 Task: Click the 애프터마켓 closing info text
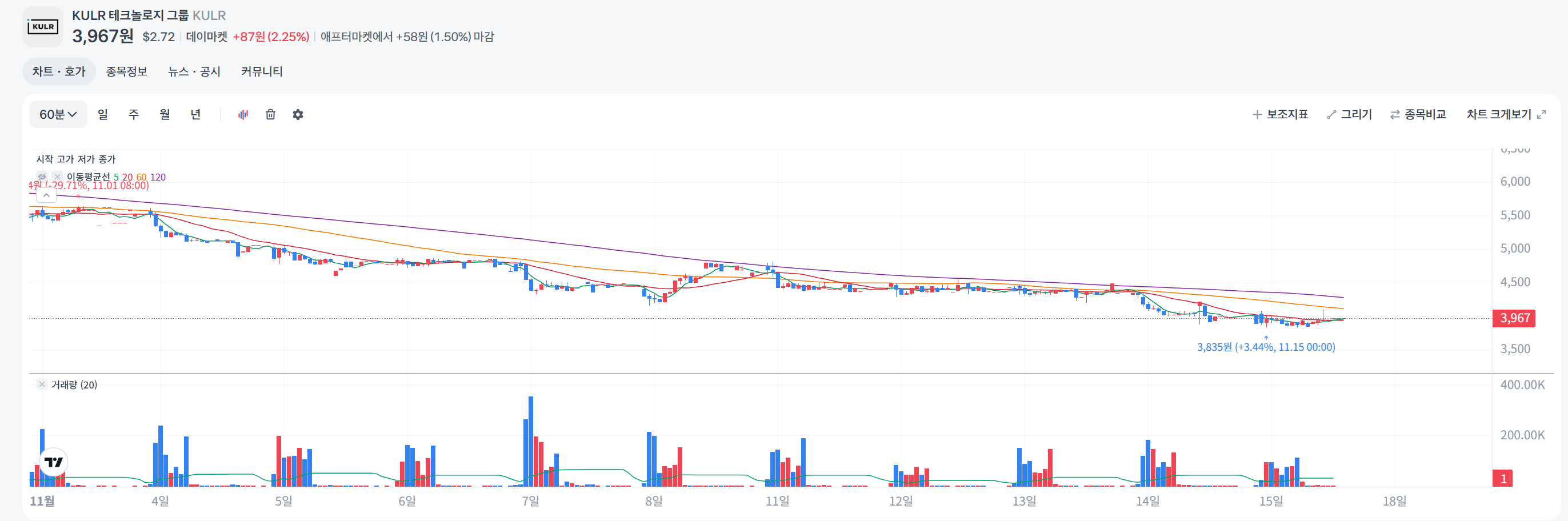407,37
